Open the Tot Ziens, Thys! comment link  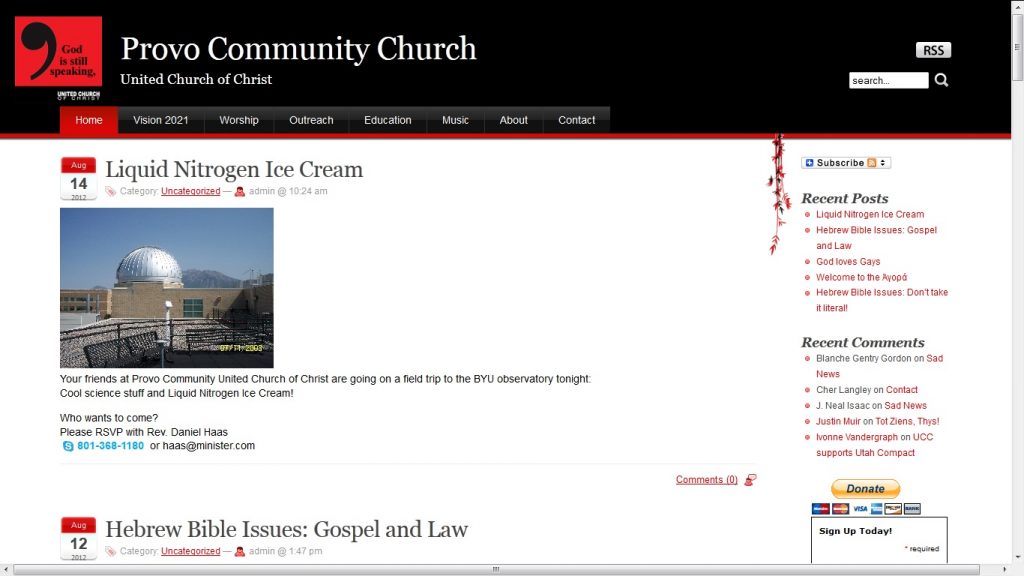coord(907,421)
